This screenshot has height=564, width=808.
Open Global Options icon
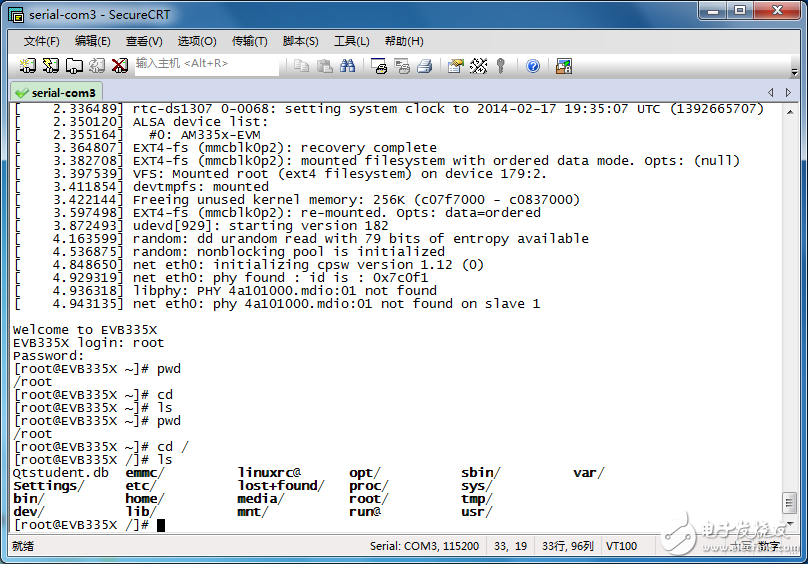click(478, 66)
